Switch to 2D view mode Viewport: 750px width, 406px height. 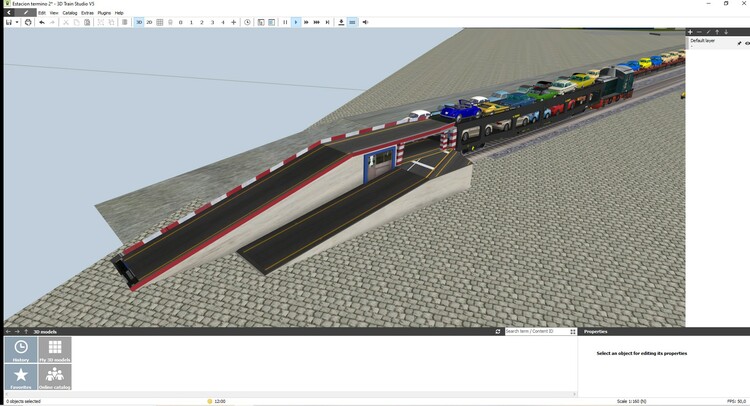coord(149,22)
